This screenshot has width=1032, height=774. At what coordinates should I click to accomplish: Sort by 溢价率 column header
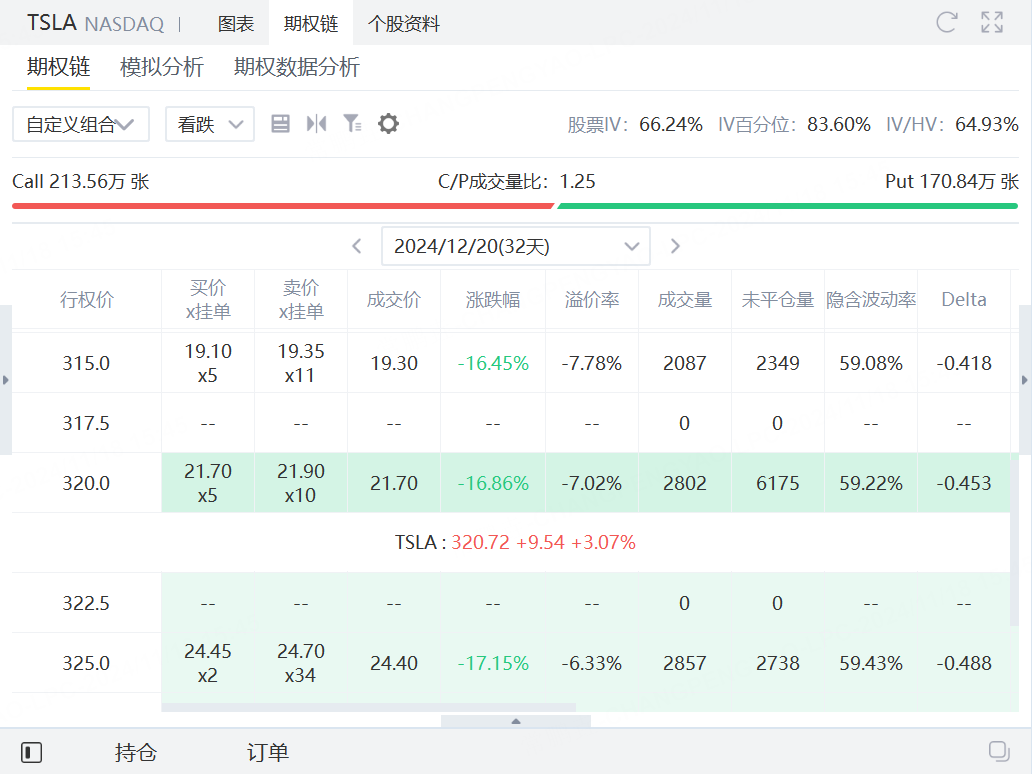(x=592, y=299)
